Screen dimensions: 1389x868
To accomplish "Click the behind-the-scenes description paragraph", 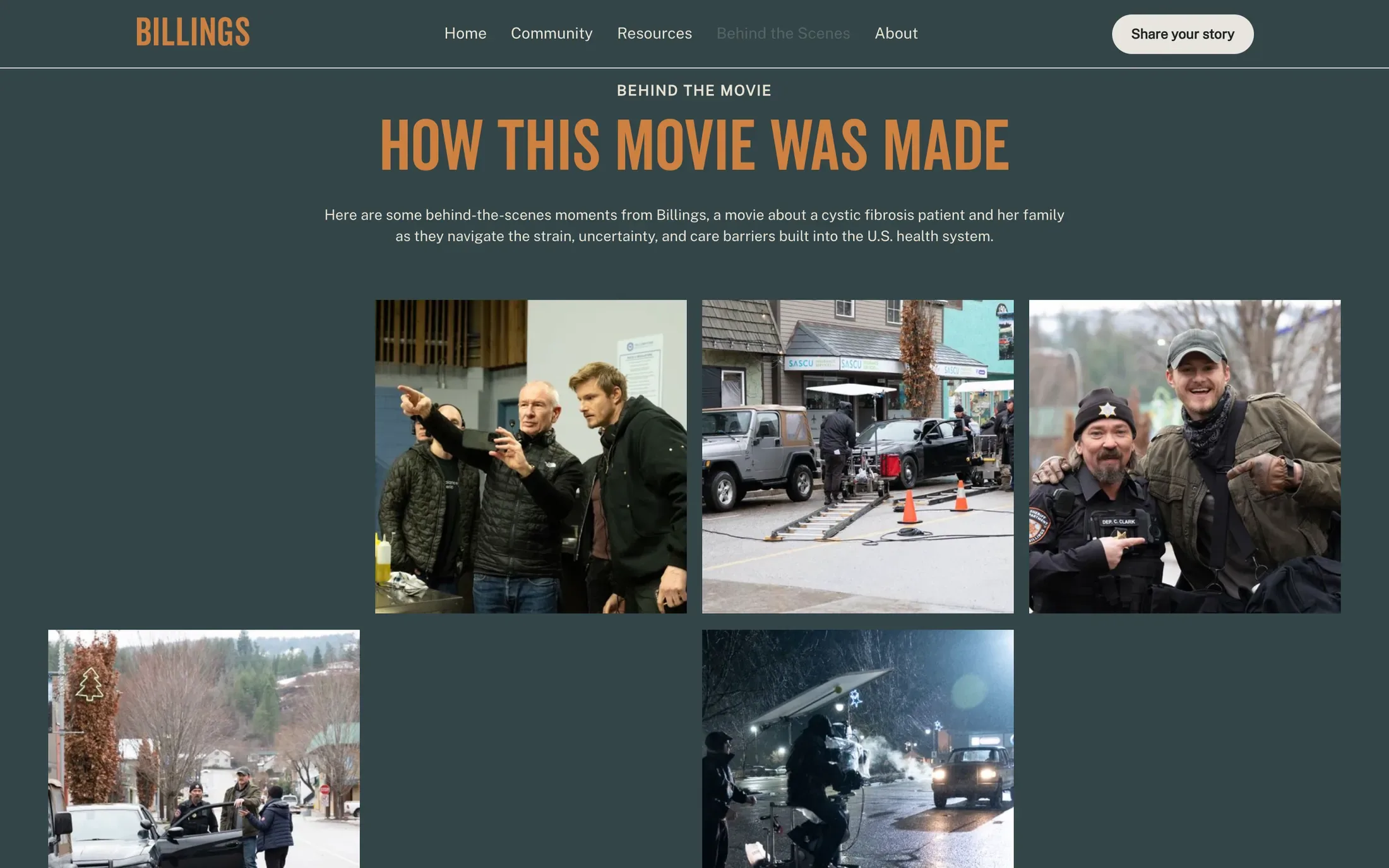I will [x=694, y=225].
